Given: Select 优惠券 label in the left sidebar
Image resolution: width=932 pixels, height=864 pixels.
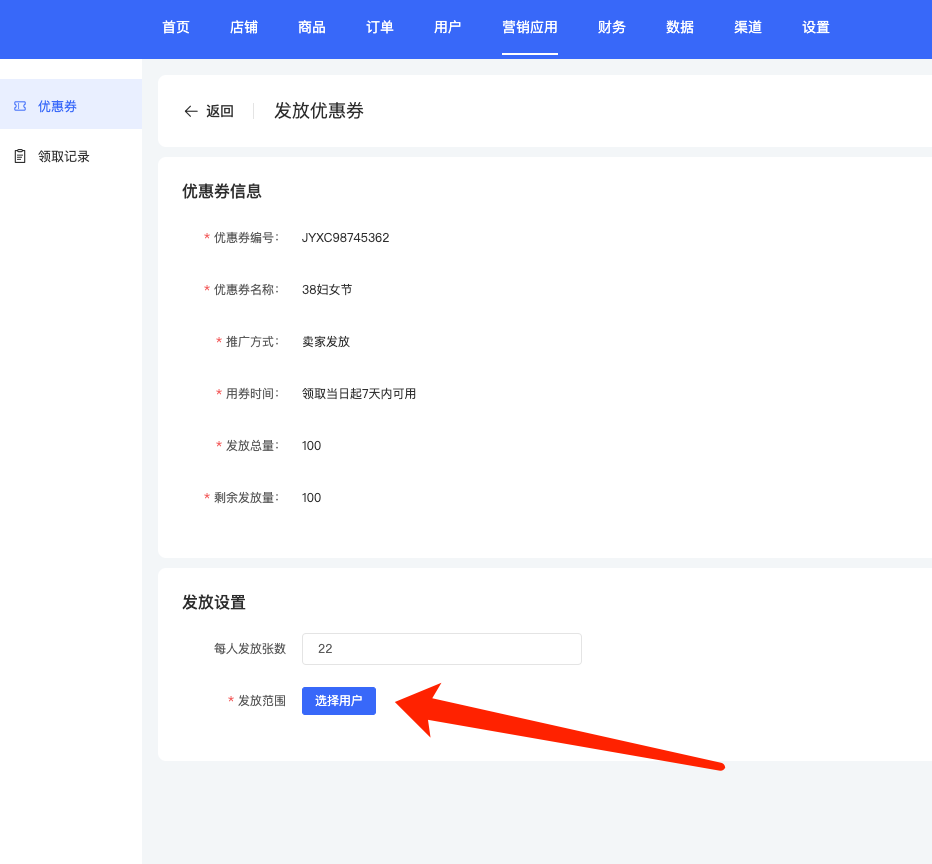Looking at the screenshot, I should 57,106.
